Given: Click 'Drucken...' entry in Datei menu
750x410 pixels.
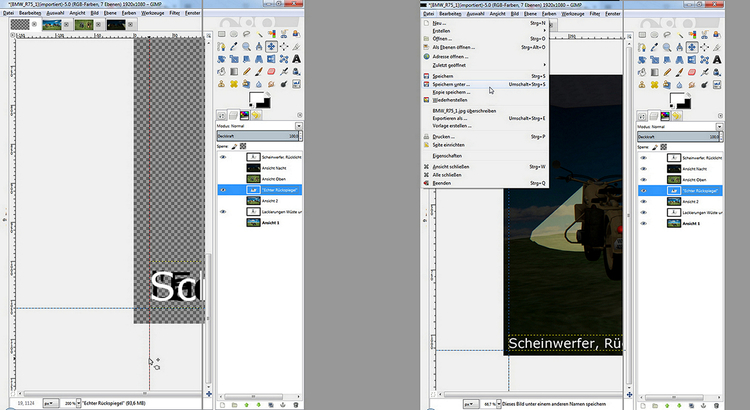Looking at the screenshot, I should pos(485,136).
